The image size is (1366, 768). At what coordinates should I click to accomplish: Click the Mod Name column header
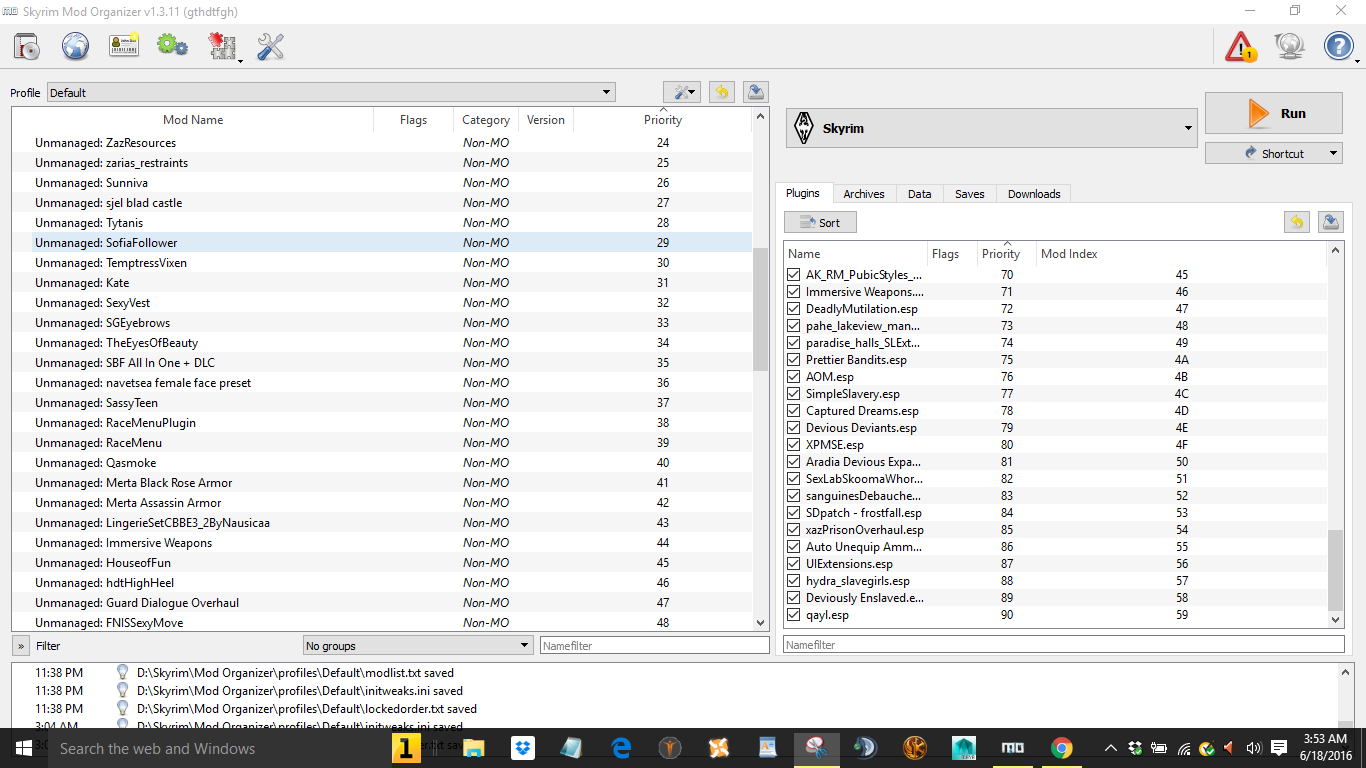[193, 120]
